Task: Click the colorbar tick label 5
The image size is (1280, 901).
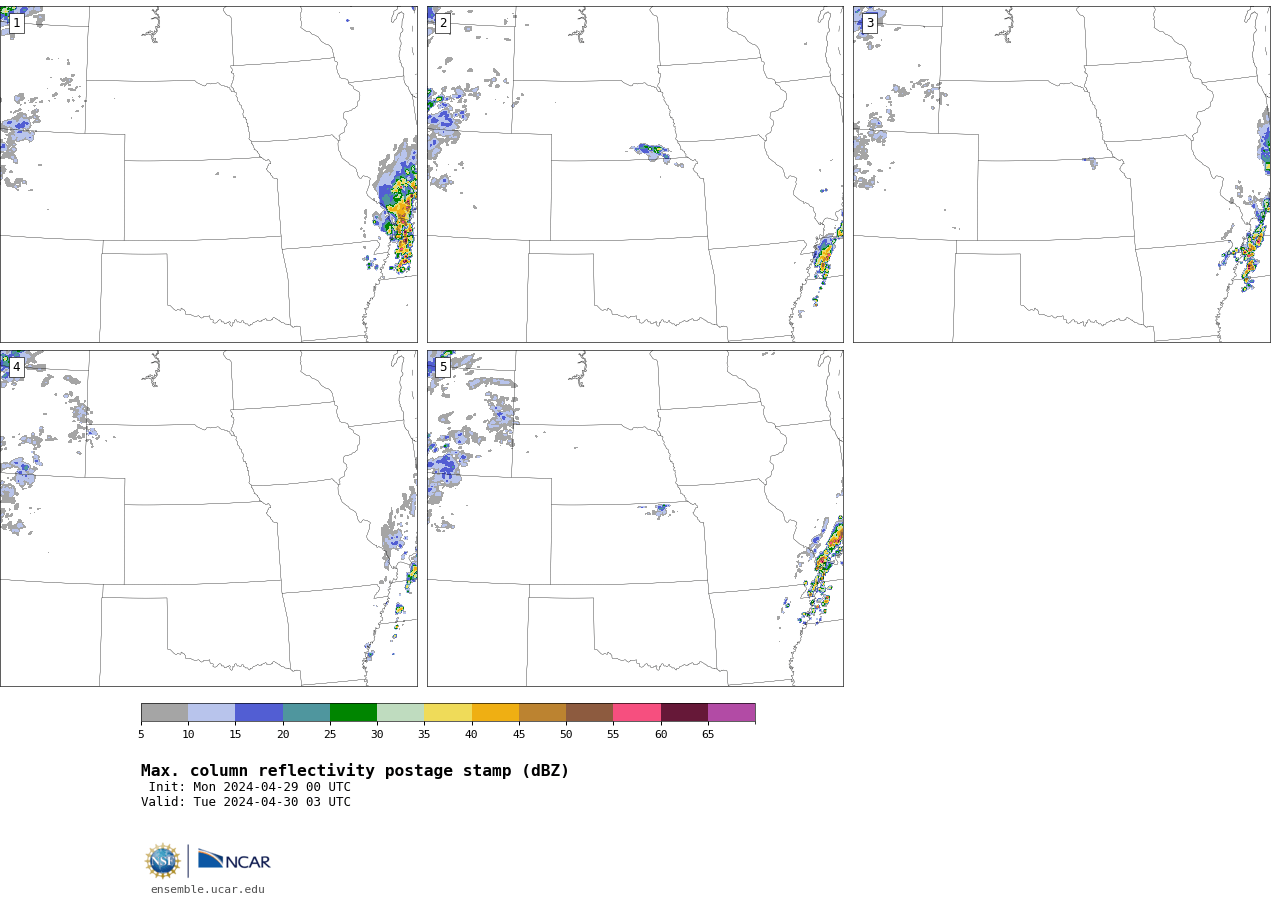Action: [141, 735]
